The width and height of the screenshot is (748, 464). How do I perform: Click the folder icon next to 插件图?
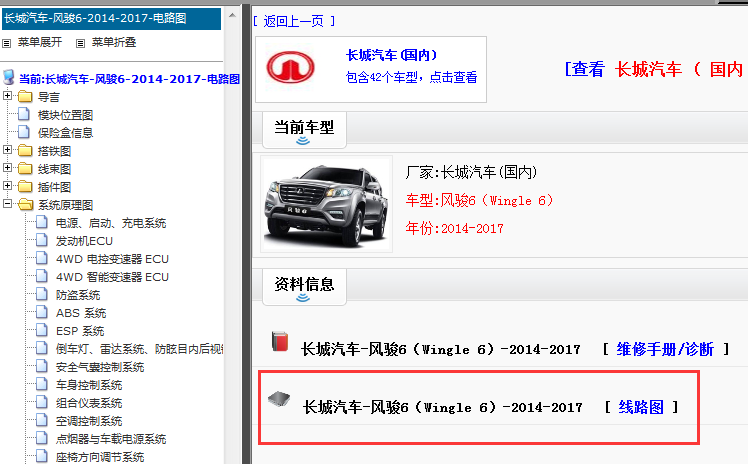point(25,187)
